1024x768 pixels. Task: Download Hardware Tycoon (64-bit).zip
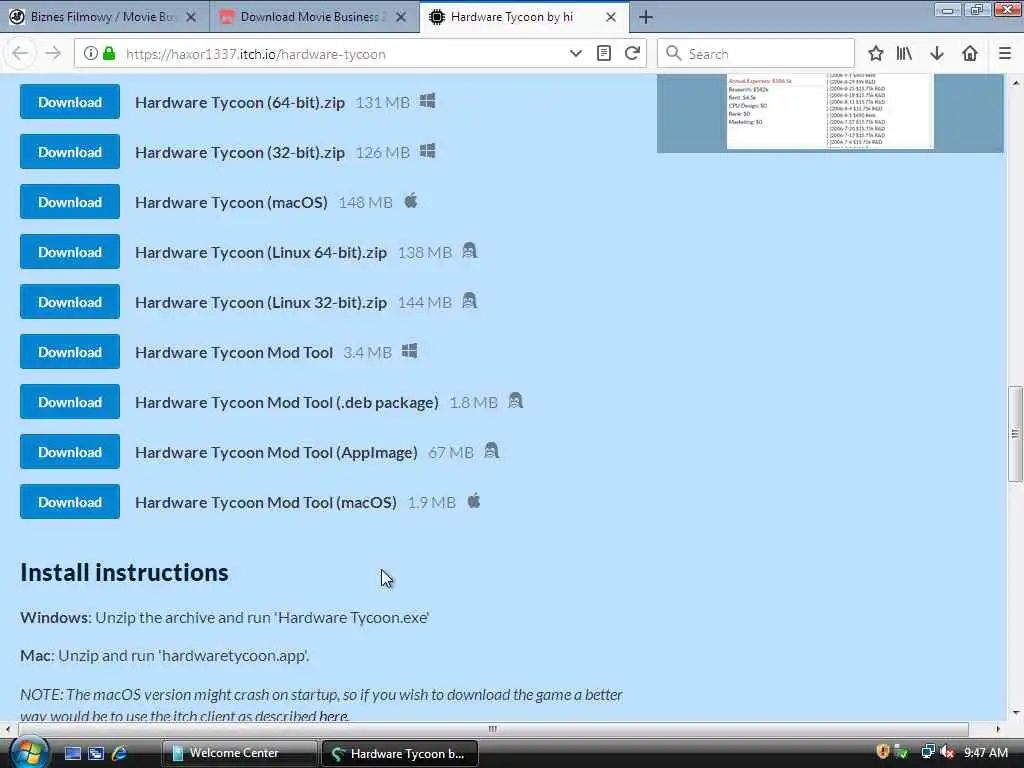coord(70,102)
